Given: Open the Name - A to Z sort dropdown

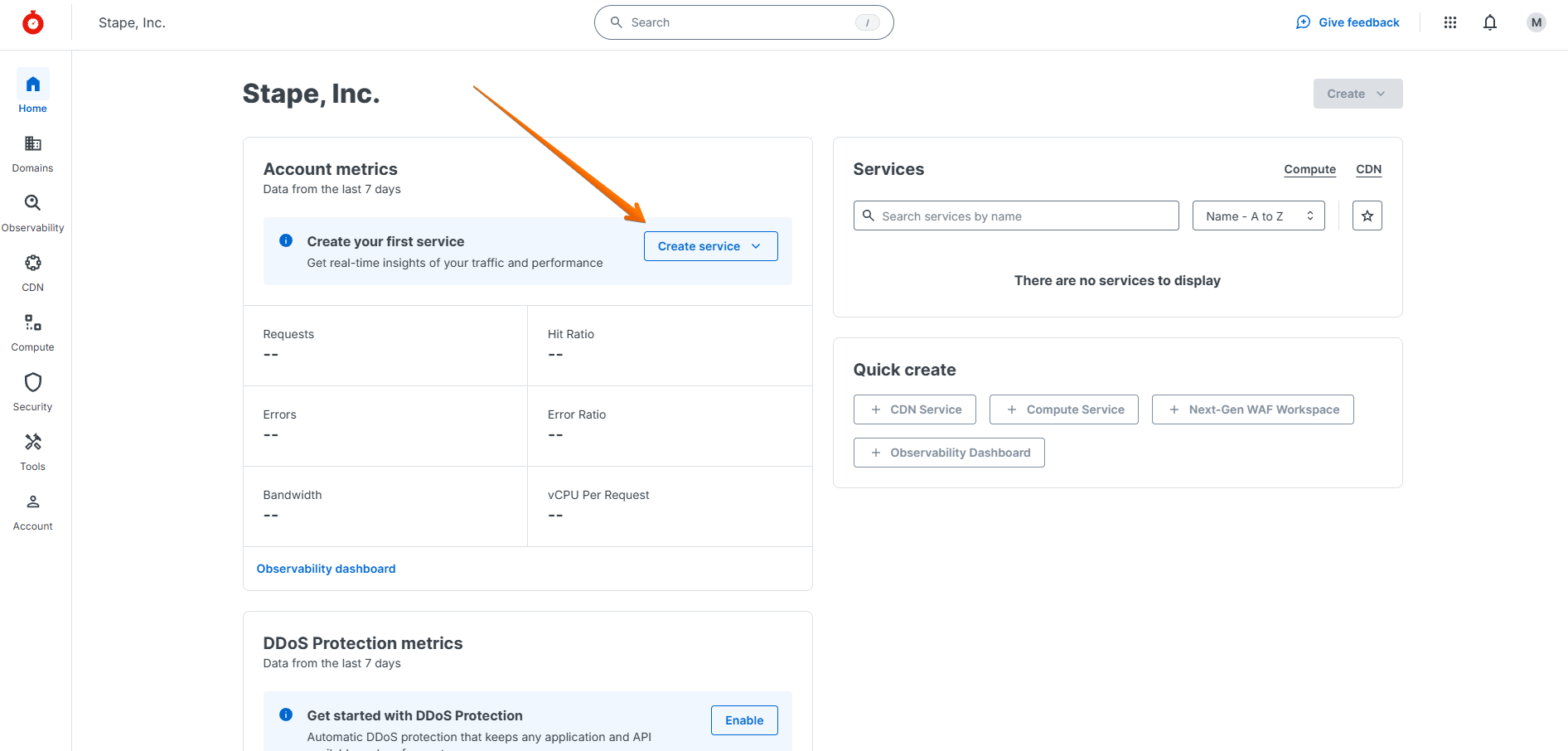Looking at the screenshot, I should pos(1258,216).
